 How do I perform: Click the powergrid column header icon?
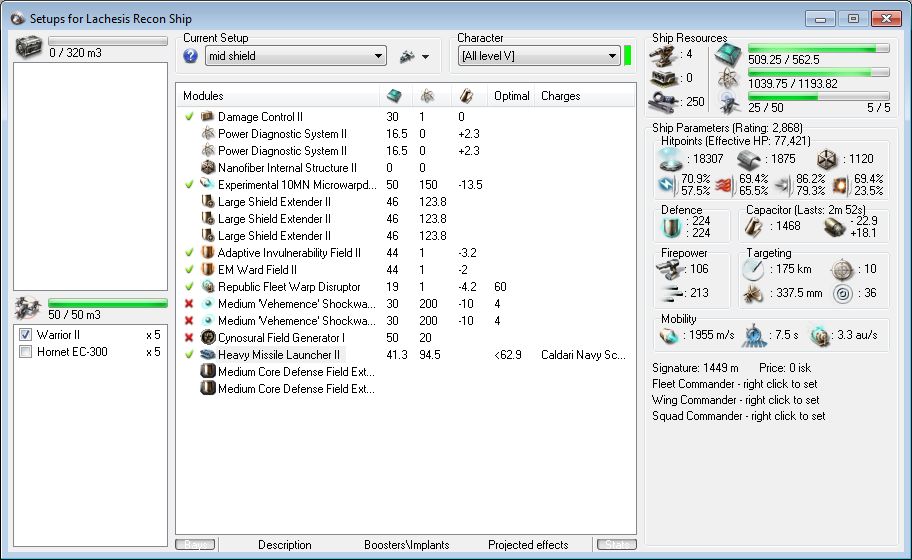(428, 95)
